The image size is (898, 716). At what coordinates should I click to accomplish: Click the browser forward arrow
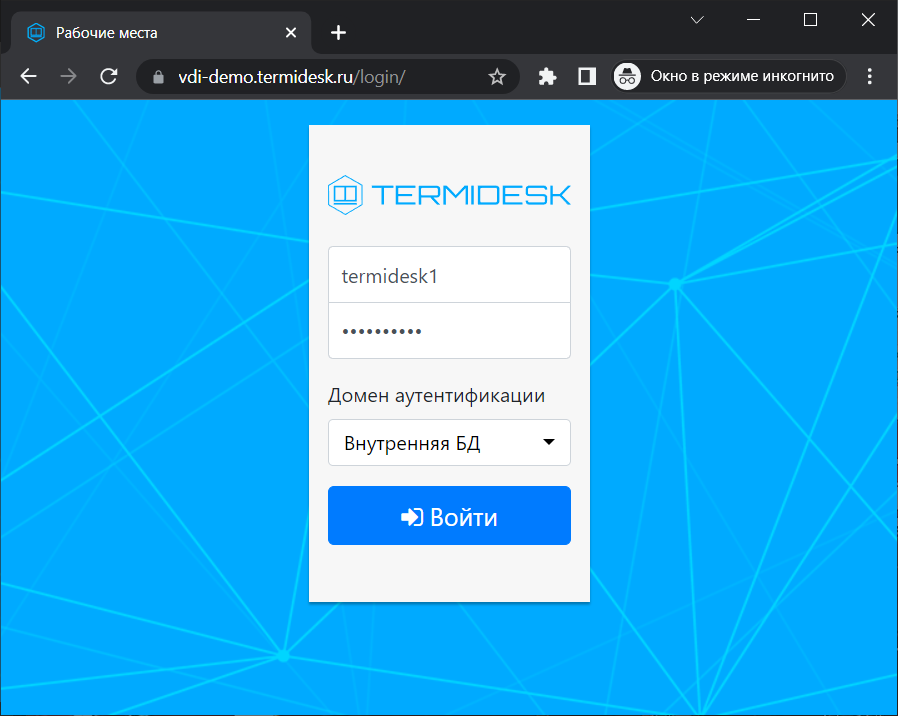68,76
